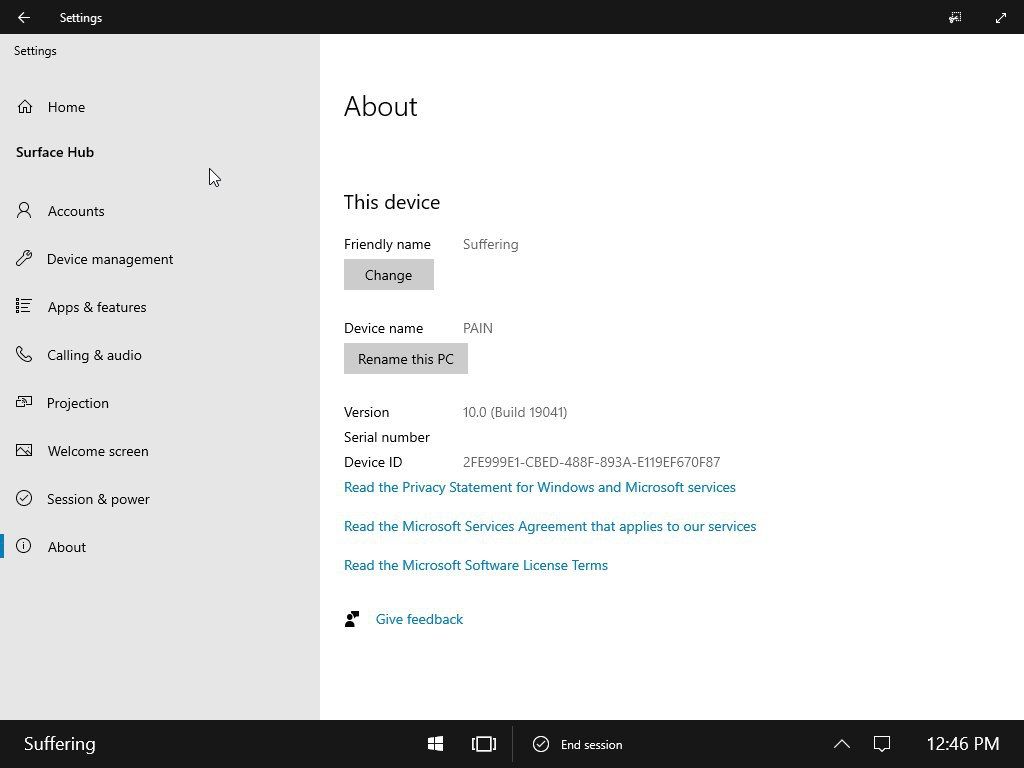Screen dimensions: 1024x768
Task: Open the Accounts settings section
Action: [x=160, y=211]
